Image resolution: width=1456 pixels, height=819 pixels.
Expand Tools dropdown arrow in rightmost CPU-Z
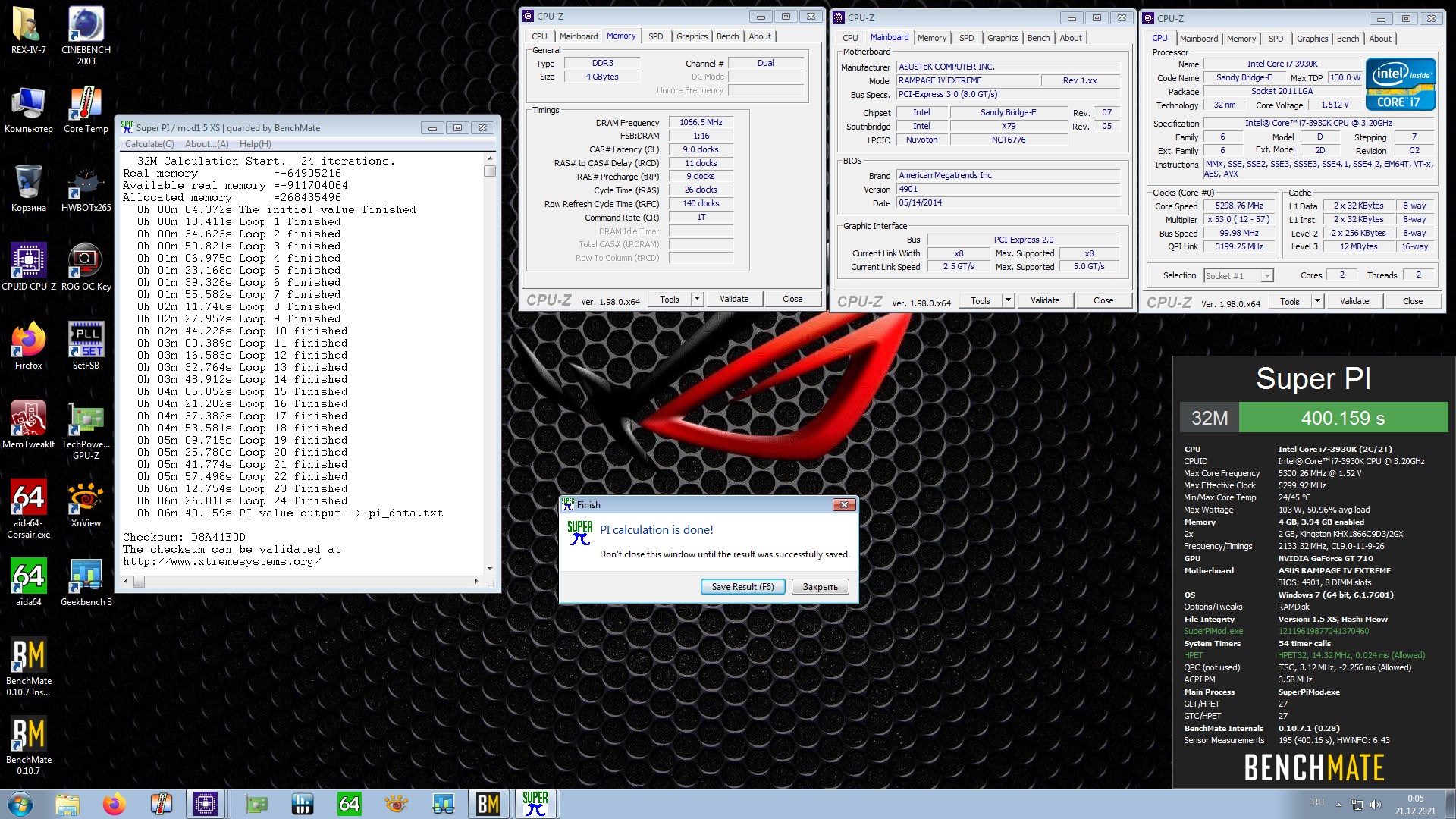(x=1317, y=301)
